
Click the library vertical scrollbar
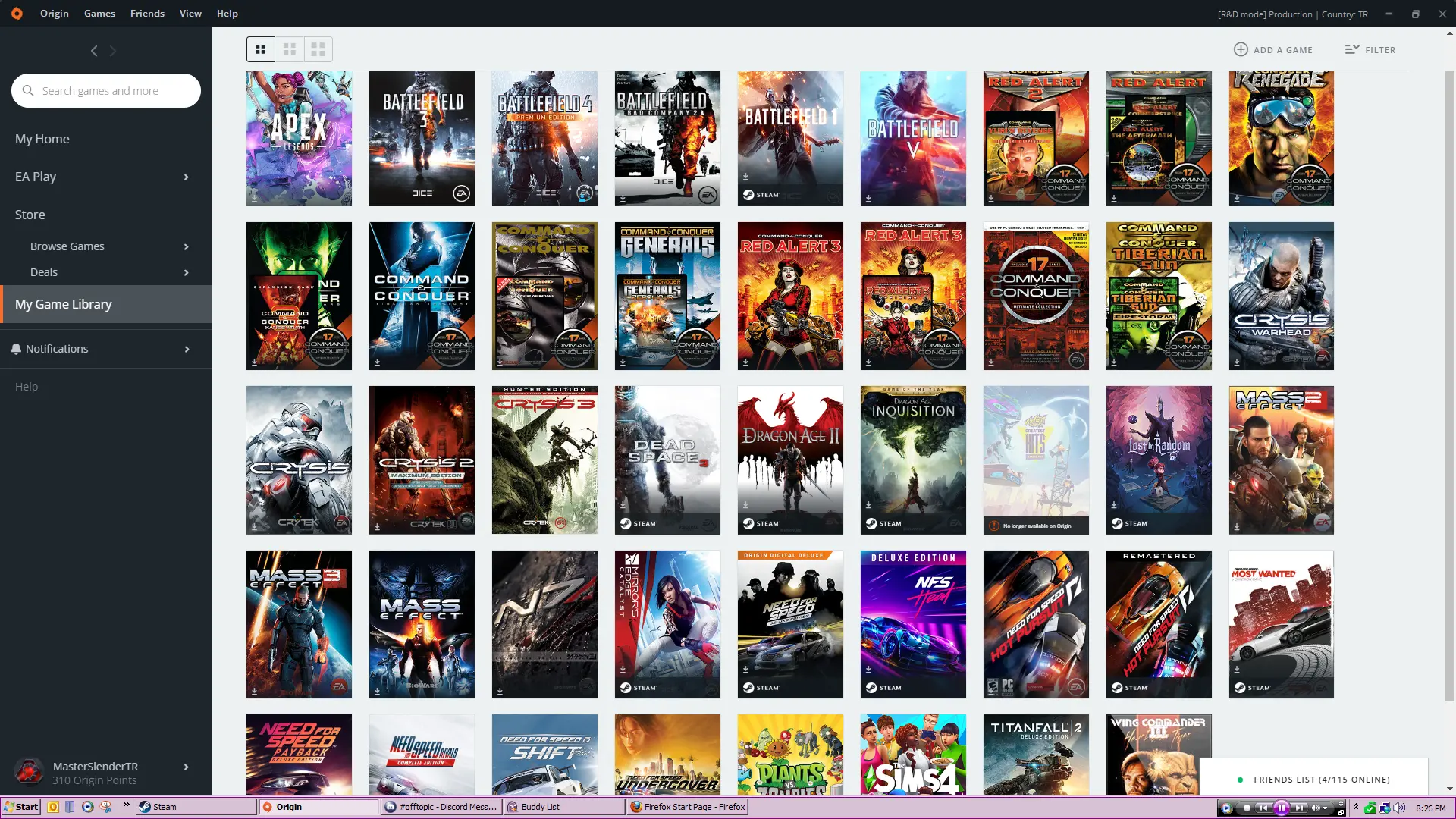1450,387
